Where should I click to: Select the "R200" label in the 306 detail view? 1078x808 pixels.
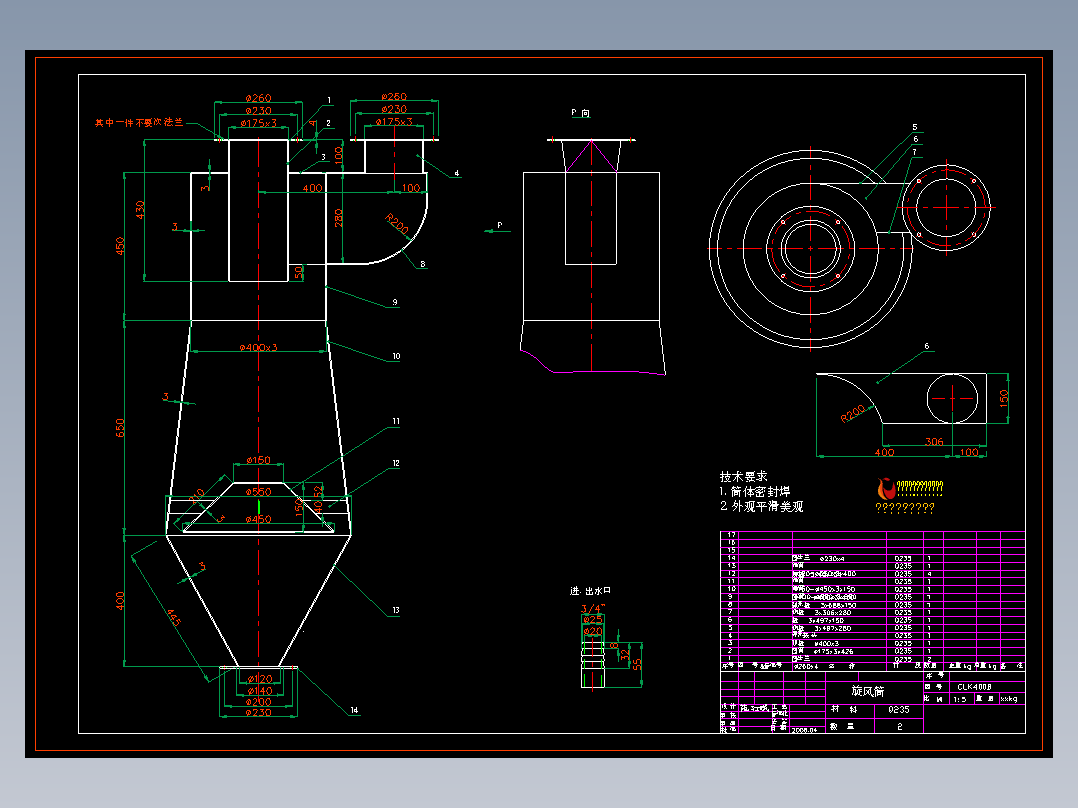point(852,413)
